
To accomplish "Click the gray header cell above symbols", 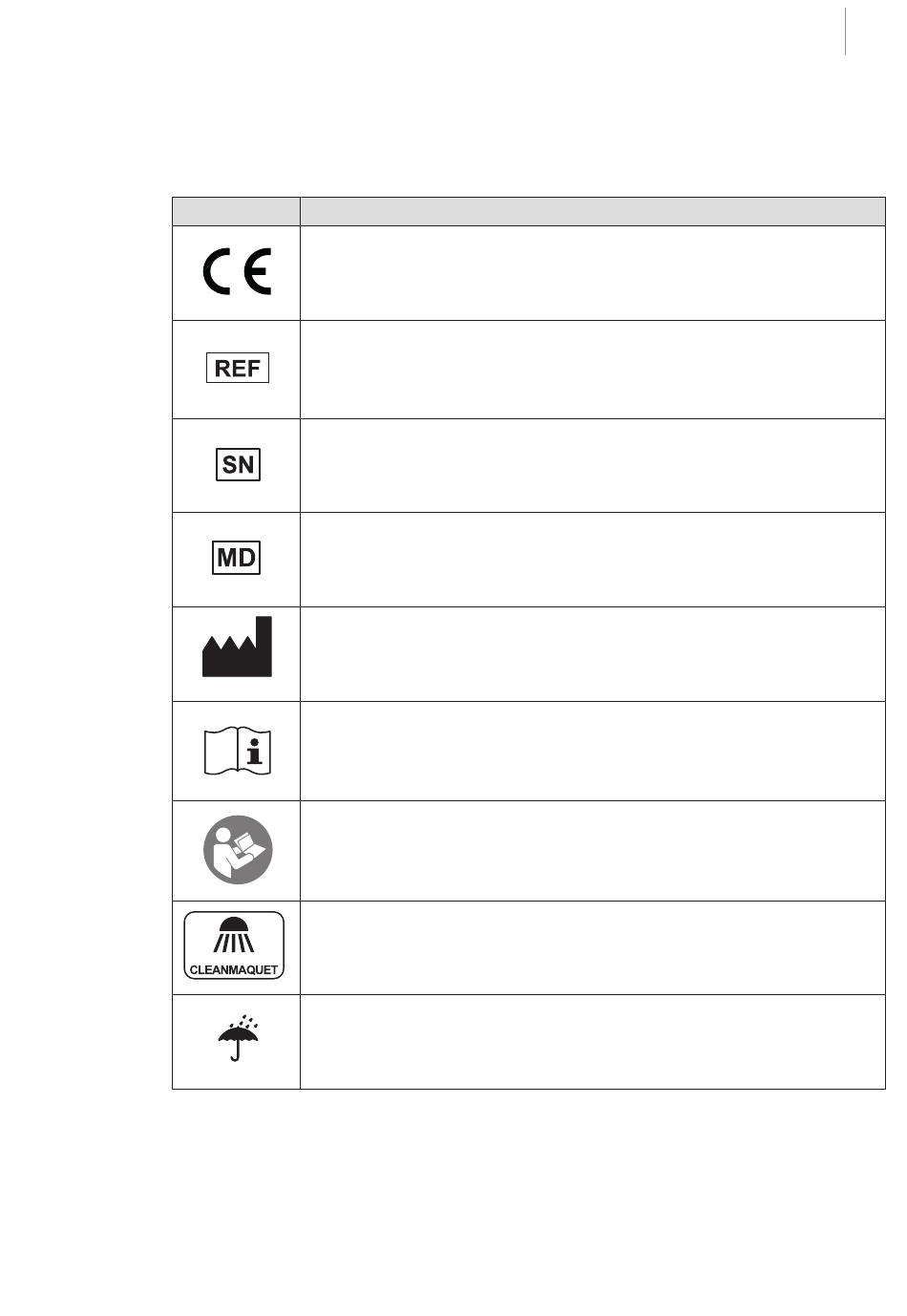I will pos(236,211).
